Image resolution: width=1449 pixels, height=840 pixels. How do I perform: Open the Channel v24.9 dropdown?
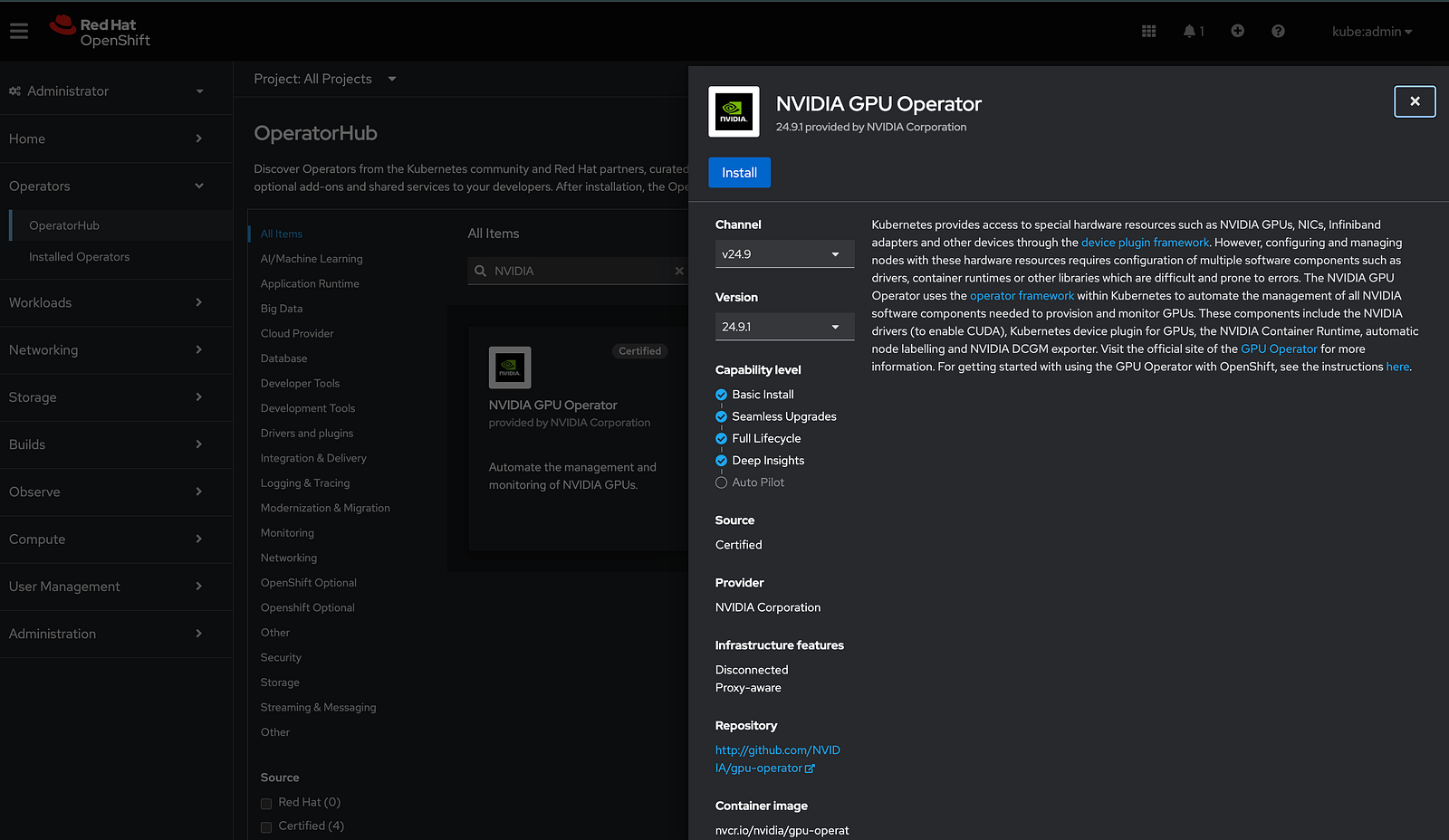tap(784, 254)
